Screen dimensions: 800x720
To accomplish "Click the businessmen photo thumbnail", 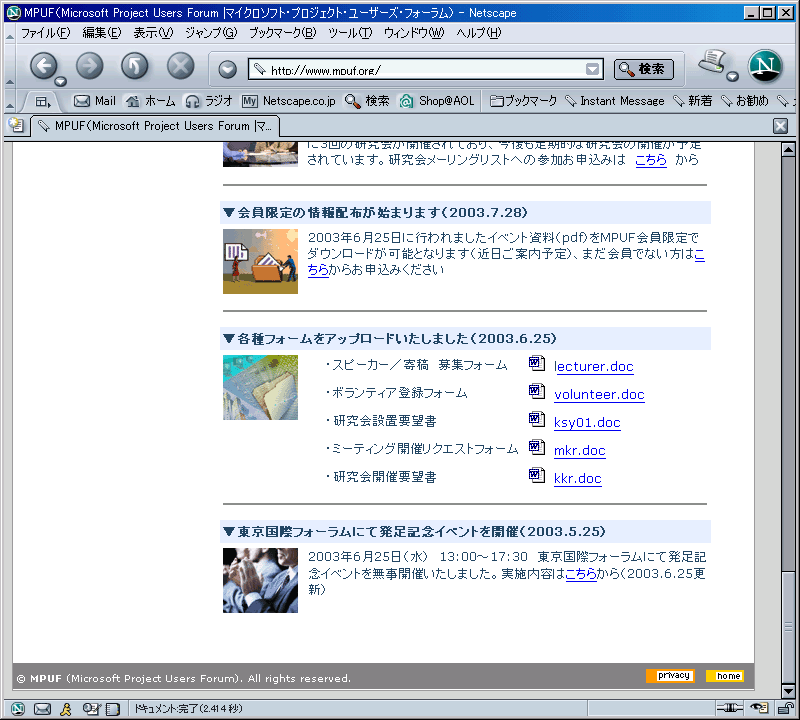I will click(x=260, y=580).
